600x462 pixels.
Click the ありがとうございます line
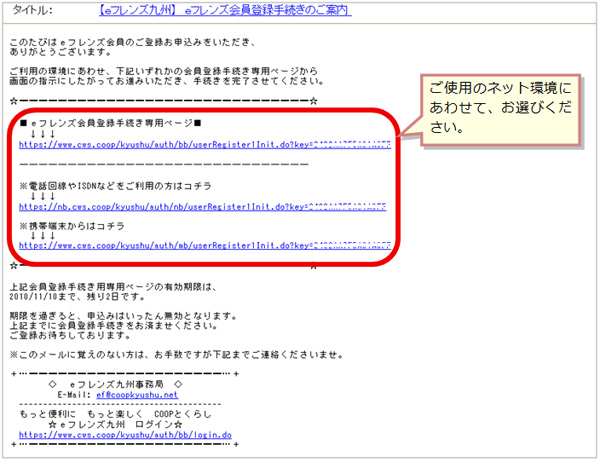point(60,52)
